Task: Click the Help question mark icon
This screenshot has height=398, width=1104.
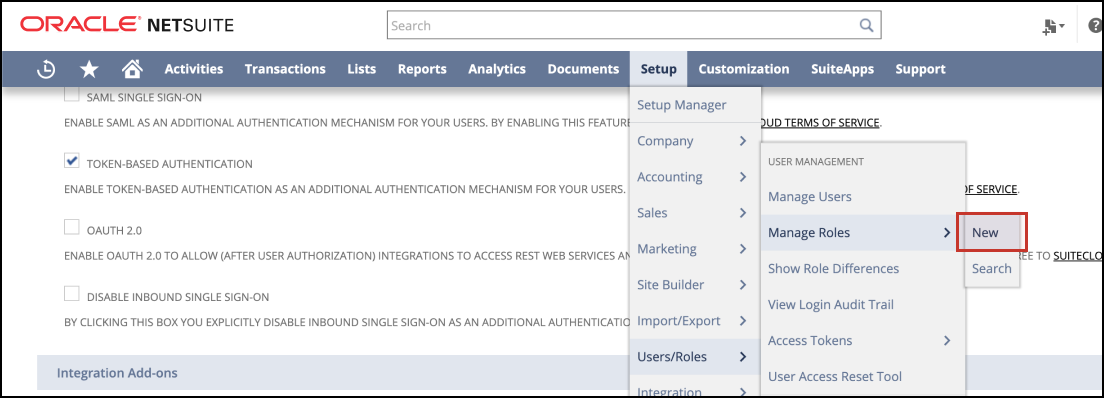Action: click(x=1097, y=26)
